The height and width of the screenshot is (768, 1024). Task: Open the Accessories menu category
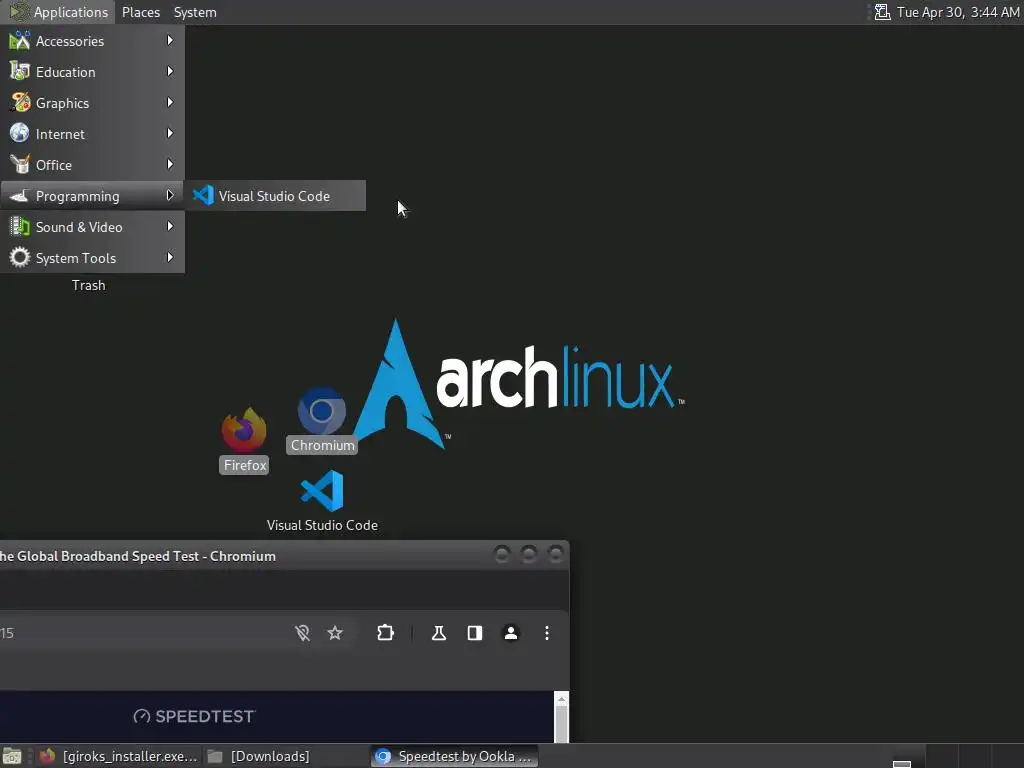(92, 41)
